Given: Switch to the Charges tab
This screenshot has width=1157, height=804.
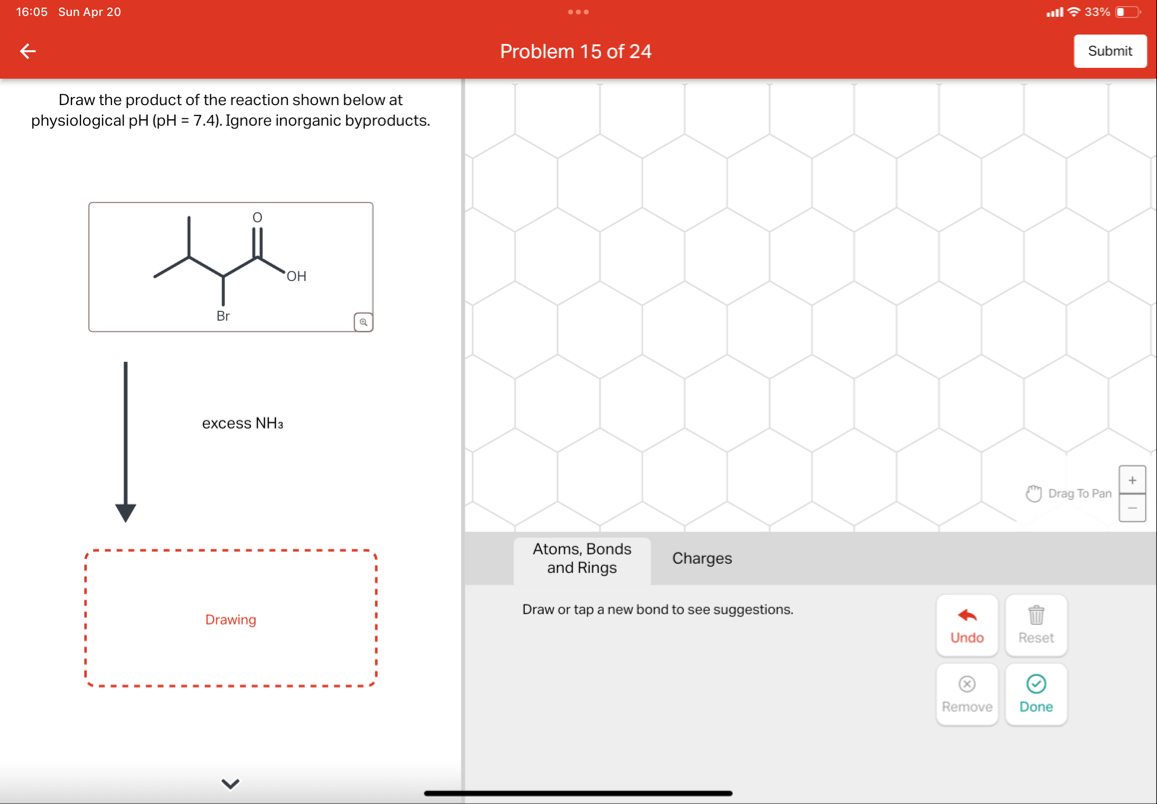Looking at the screenshot, I should pyautogui.click(x=701, y=559).
